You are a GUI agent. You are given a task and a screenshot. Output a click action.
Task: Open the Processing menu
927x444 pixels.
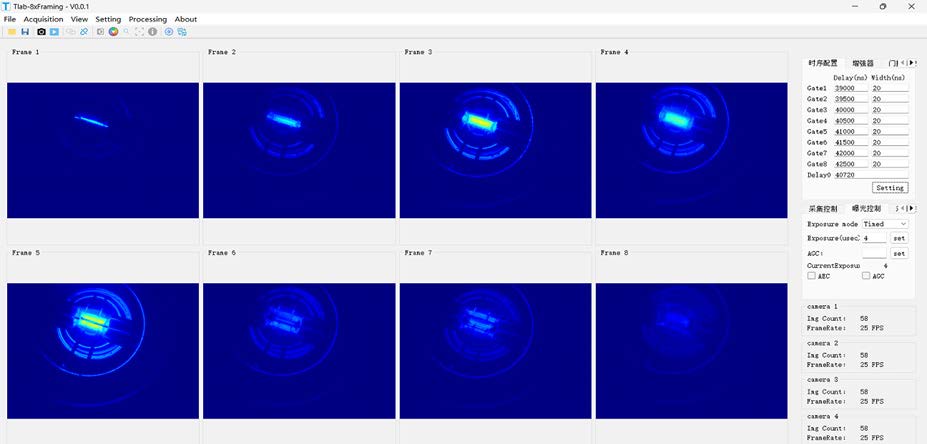click(148, 19)
